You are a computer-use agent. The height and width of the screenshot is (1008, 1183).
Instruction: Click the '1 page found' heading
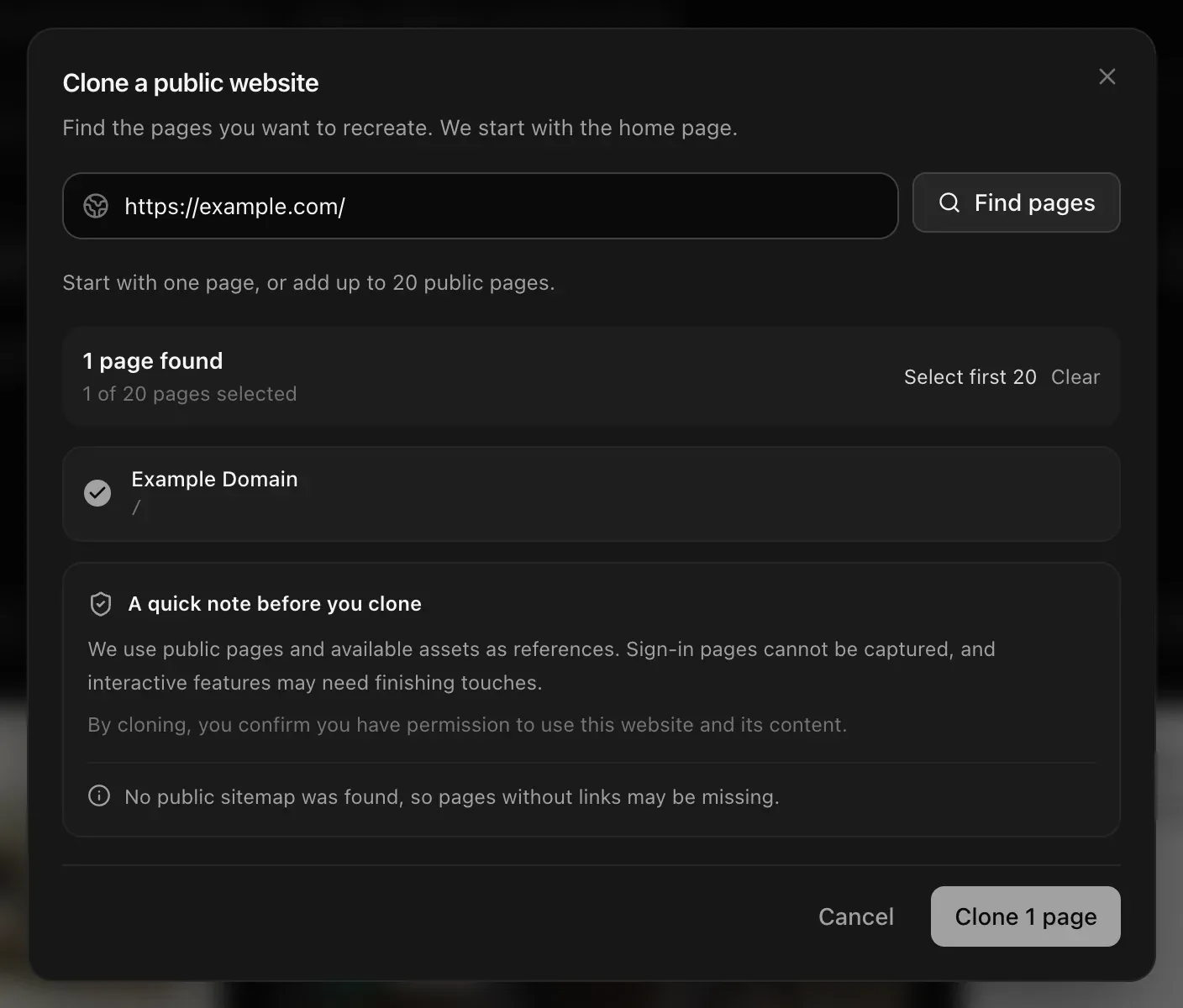[153, 361]
